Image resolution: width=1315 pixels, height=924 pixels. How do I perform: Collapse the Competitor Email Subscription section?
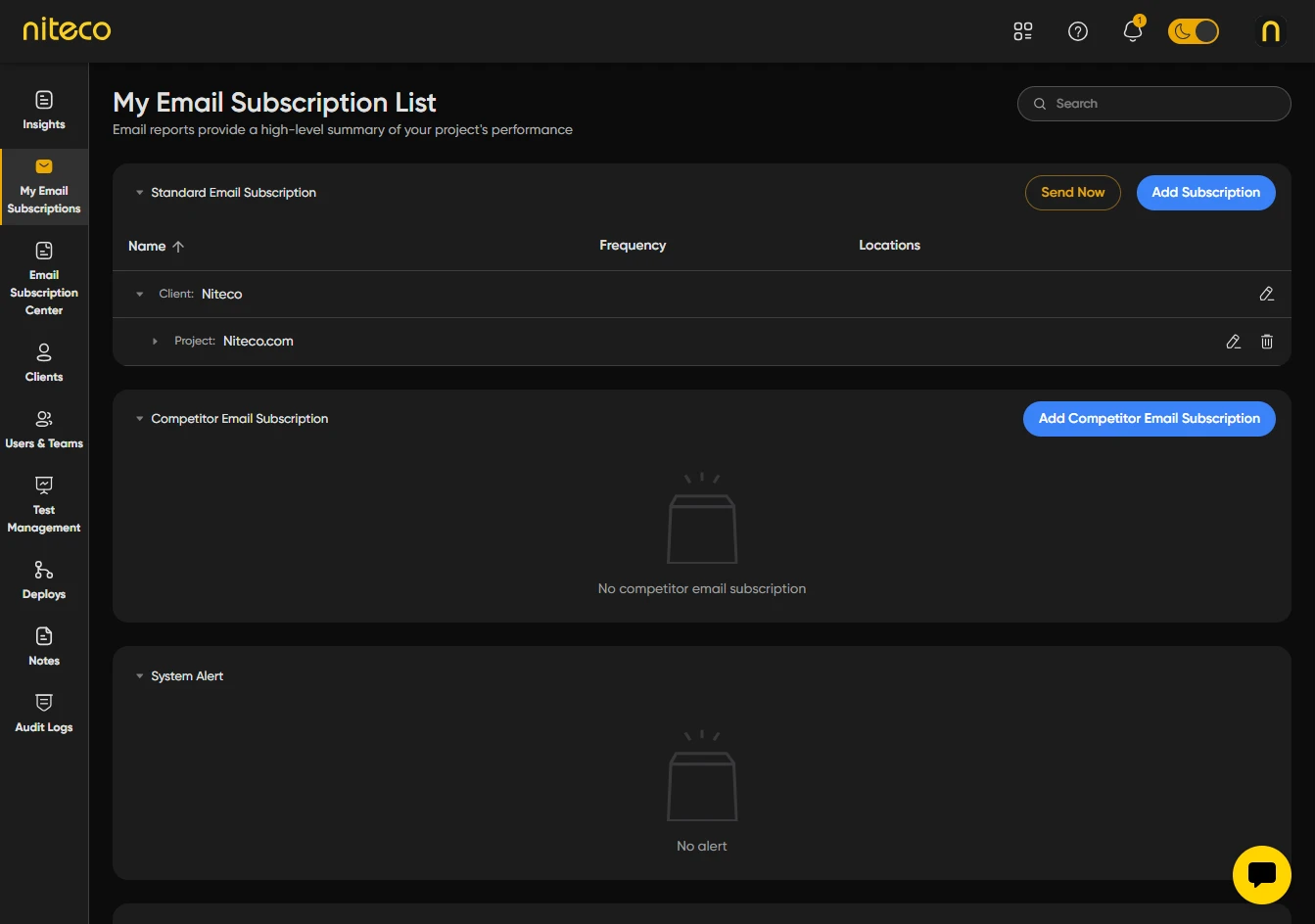[x=140, y=419]
